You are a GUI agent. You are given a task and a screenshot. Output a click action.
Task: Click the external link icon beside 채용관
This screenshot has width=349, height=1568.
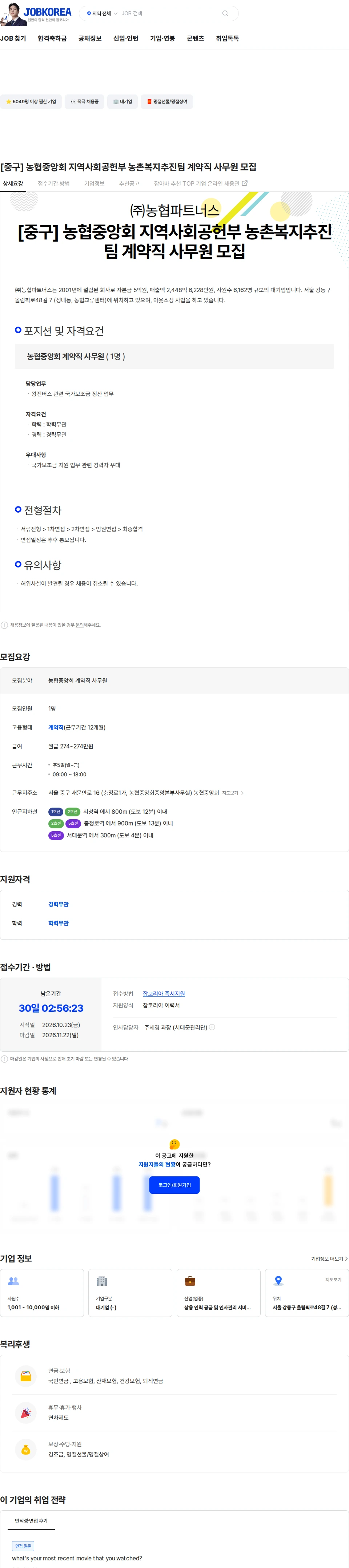tap(245, 183)
